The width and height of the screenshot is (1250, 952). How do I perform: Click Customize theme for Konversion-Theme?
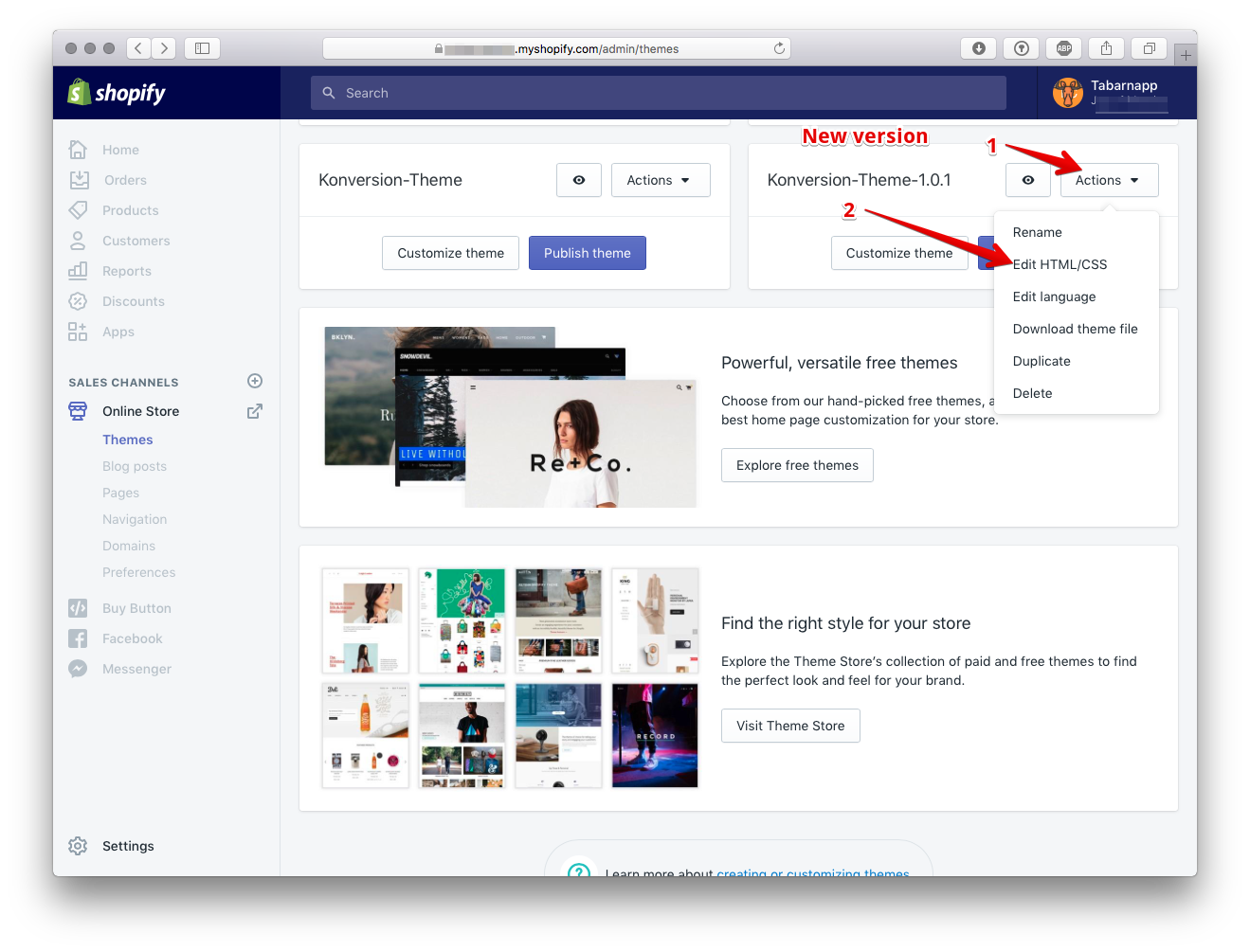(x=450, y=253)
